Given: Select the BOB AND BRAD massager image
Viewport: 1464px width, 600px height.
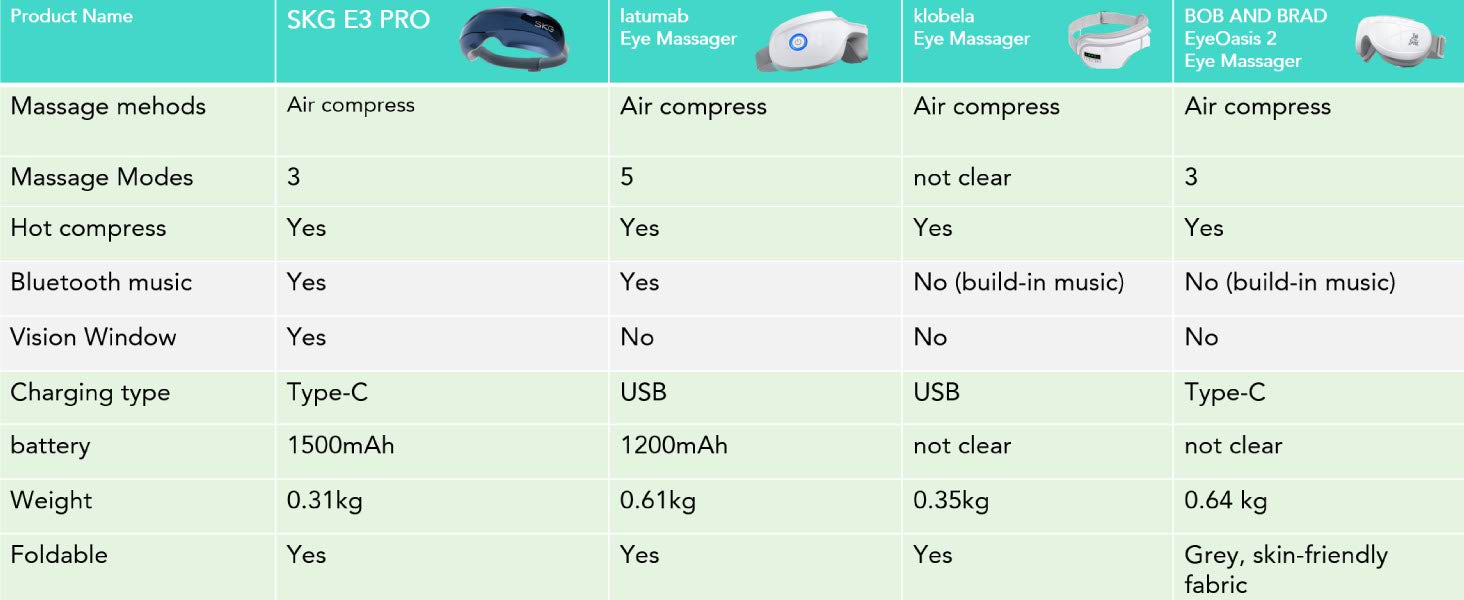Looking at the screenshot, I should pos(1397,42).
